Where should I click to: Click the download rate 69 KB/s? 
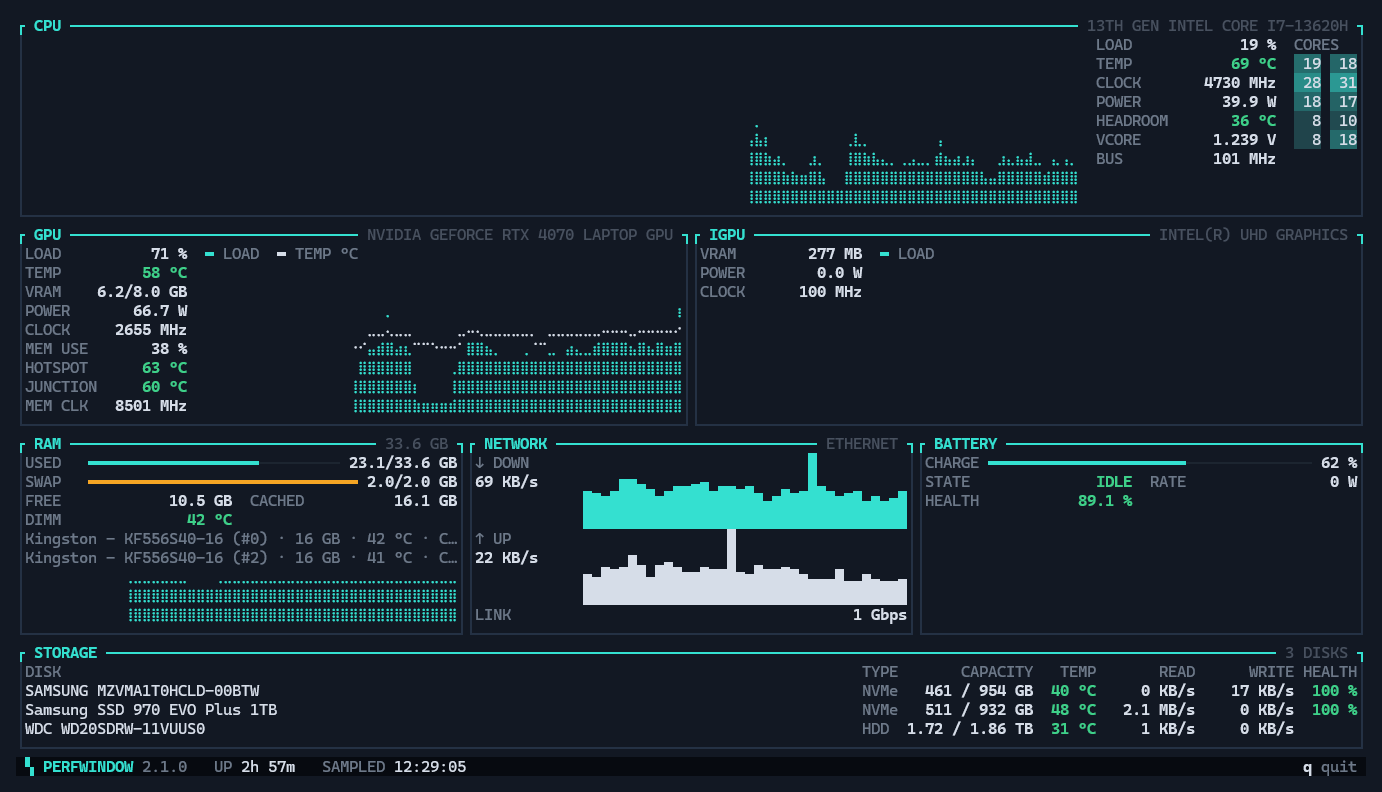pos(506,482)
